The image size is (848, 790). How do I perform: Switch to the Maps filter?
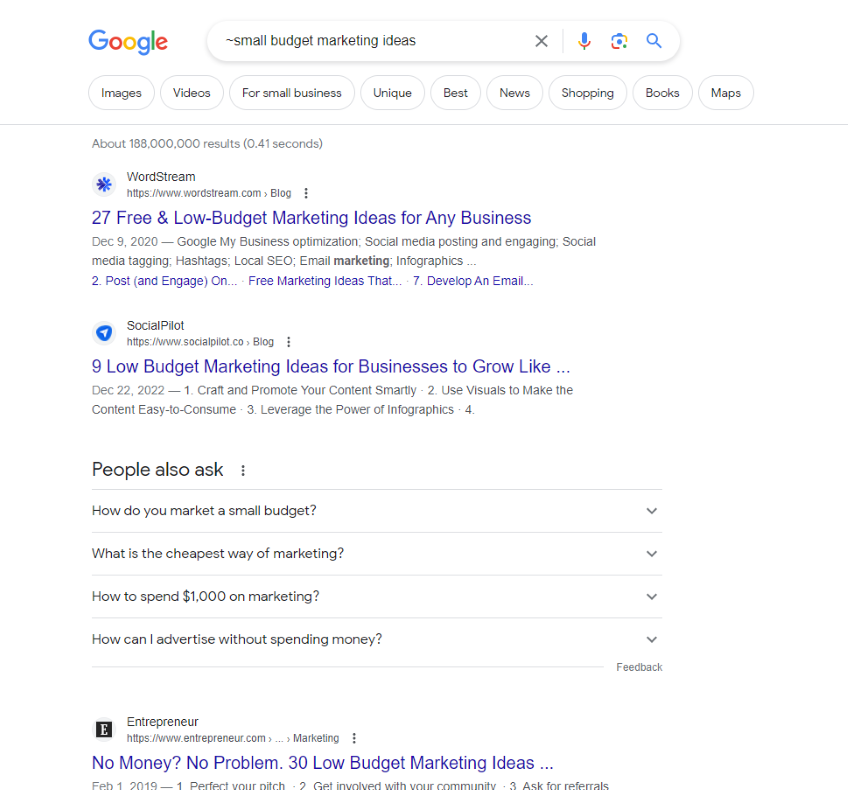[725, 93]
